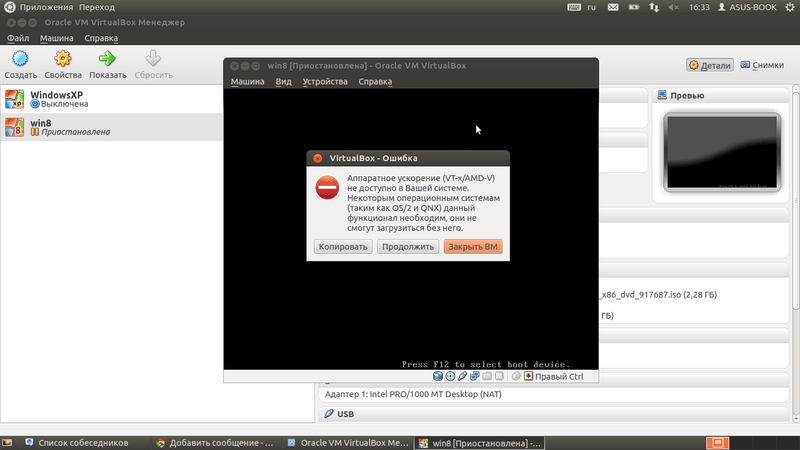Image resolution: width=800 pixels, height=450 pixels.
Task: Click the USB section header
Action: tap(554, 414)
